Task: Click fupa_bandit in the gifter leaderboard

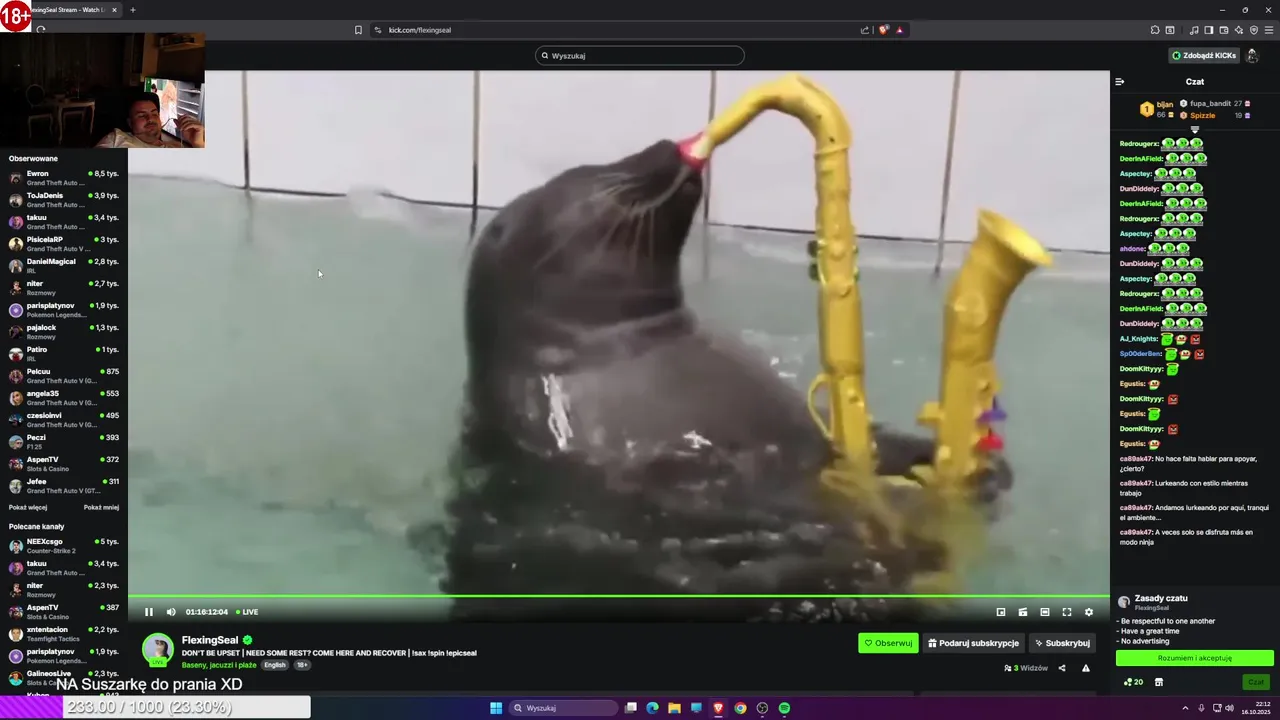Action: coord(1215,104)
